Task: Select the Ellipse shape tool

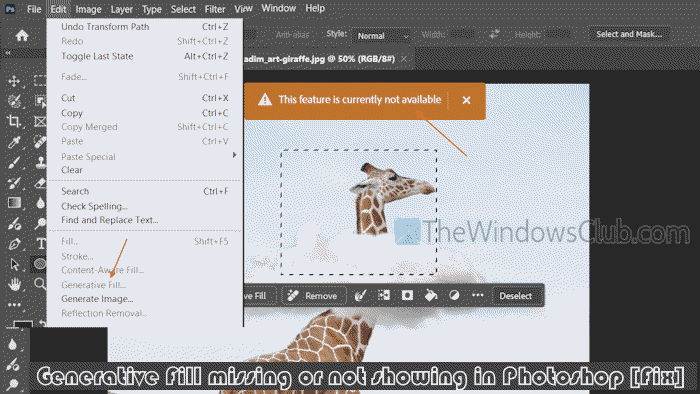Action: pos(39,264)
